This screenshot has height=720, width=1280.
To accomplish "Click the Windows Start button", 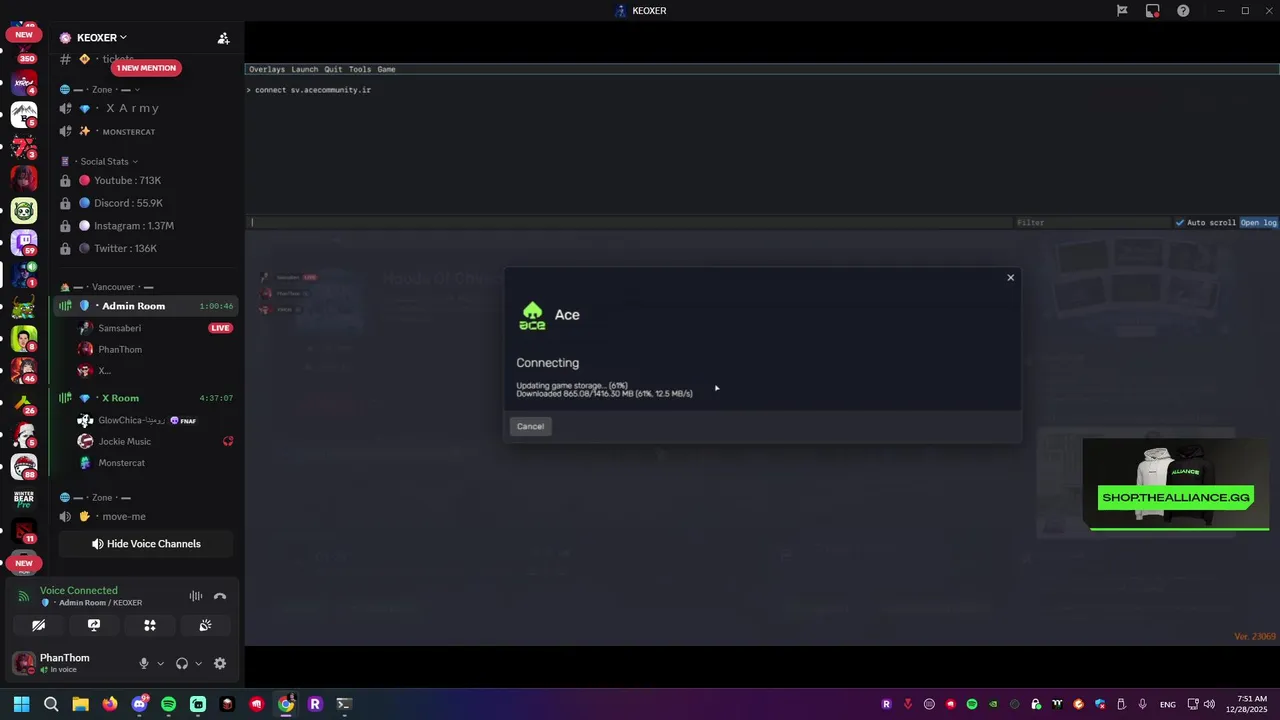I will (21, 704).
